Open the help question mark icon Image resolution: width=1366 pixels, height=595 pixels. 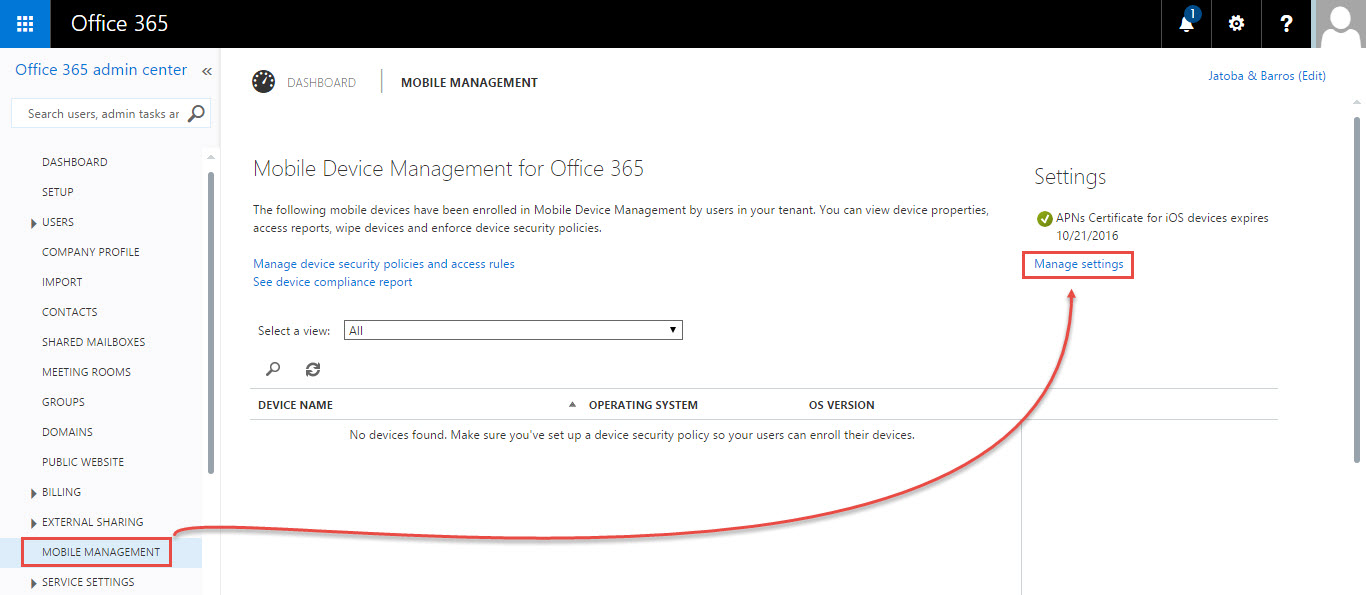(1286, 23)
